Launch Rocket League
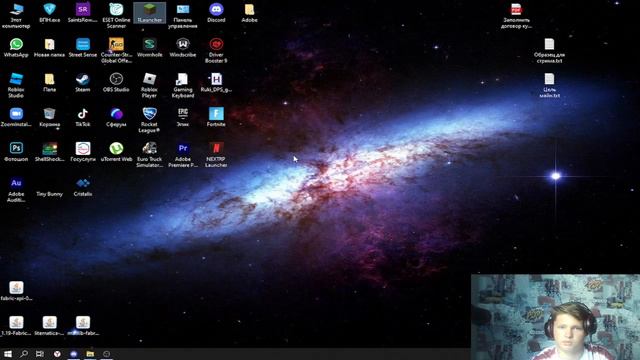This screenshot has height=360, width=640. (x=149, y=120)
